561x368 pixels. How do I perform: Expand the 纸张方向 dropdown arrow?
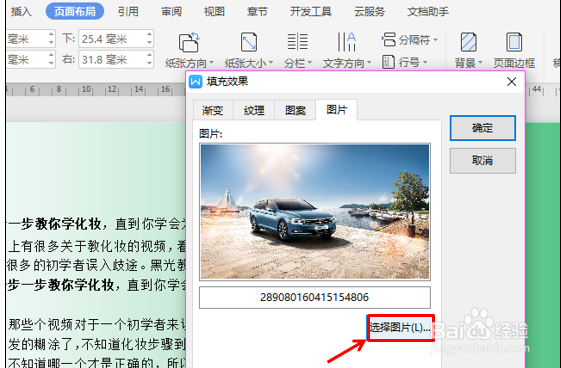(x=211, y=63)
